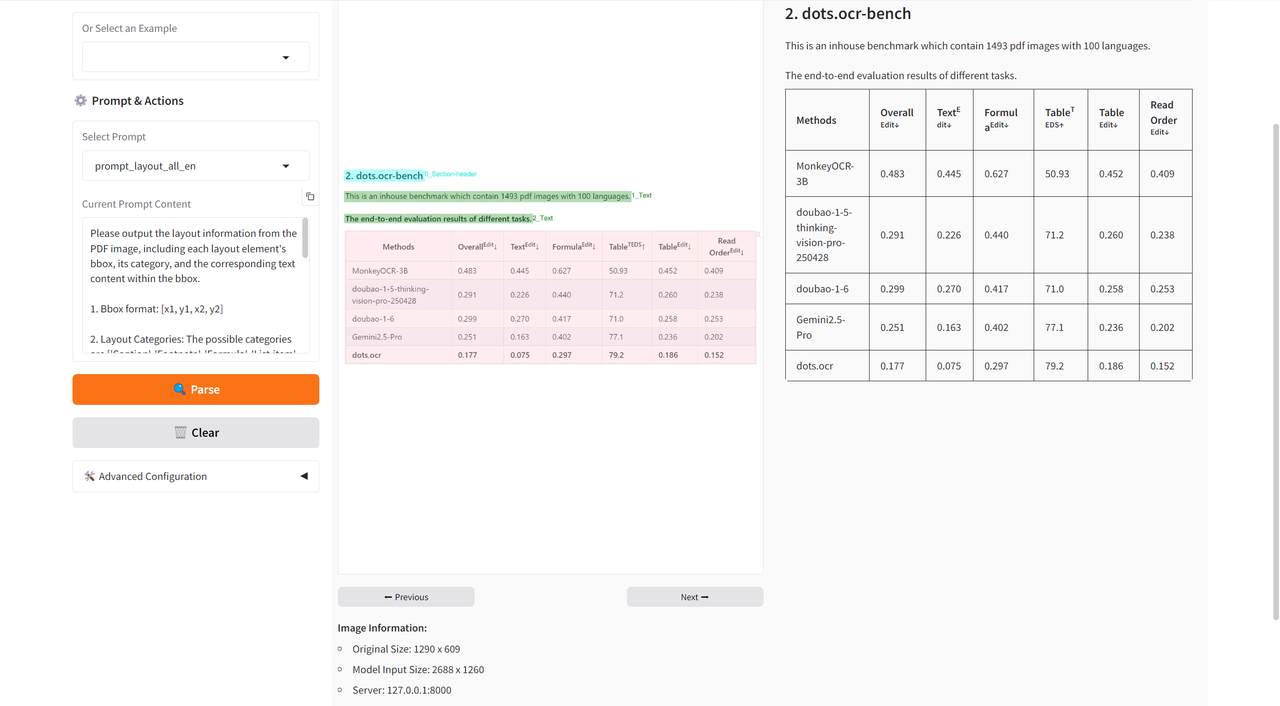Click 'Model Input Size: 2688 x 1260' text

pos(418,670)
